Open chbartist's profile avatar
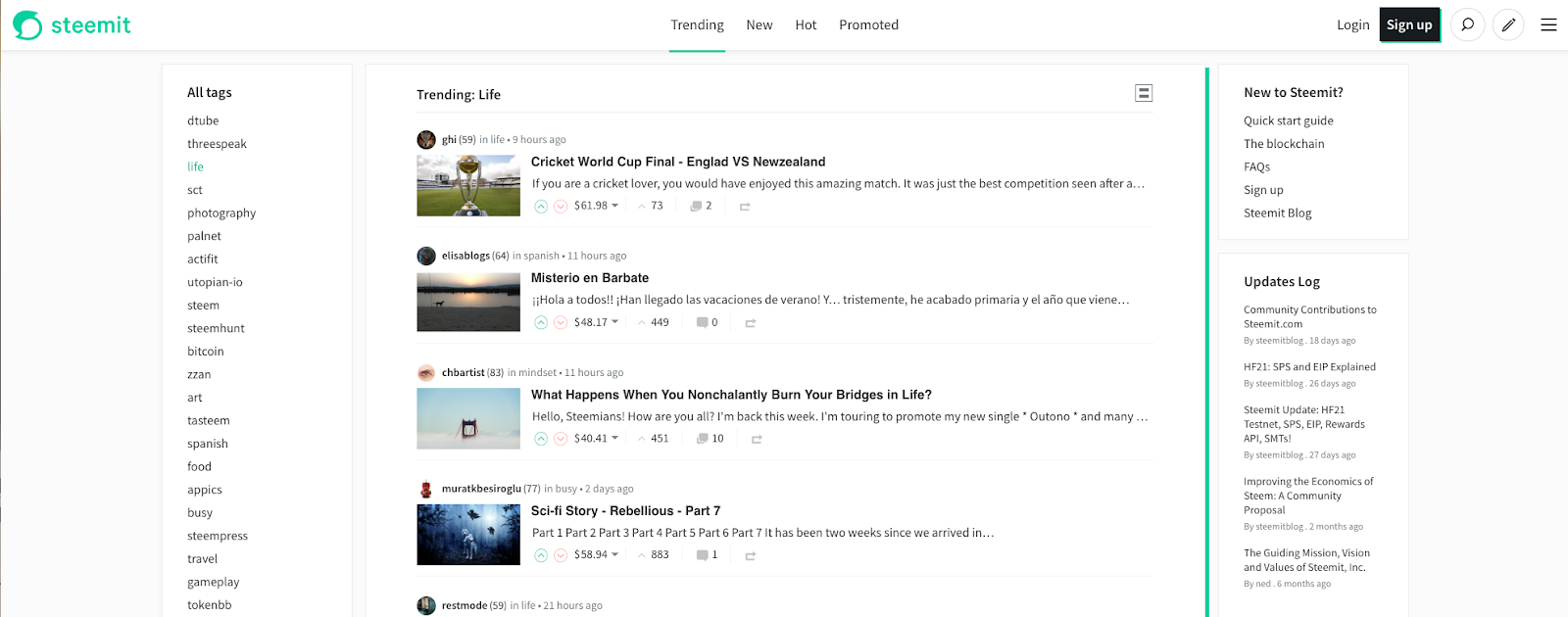Image resolution: width=1568 pixels, height=617 pixels. pos(426,372)
